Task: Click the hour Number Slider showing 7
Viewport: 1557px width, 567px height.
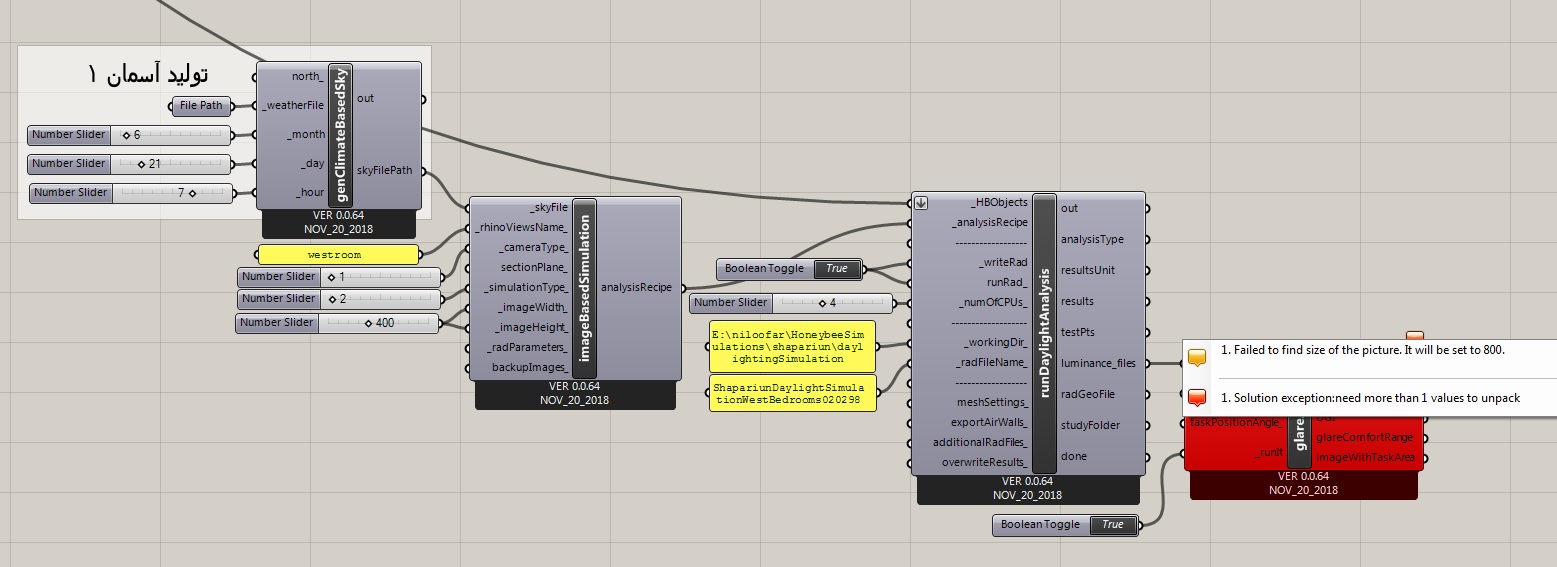Action: click(132, 193)
